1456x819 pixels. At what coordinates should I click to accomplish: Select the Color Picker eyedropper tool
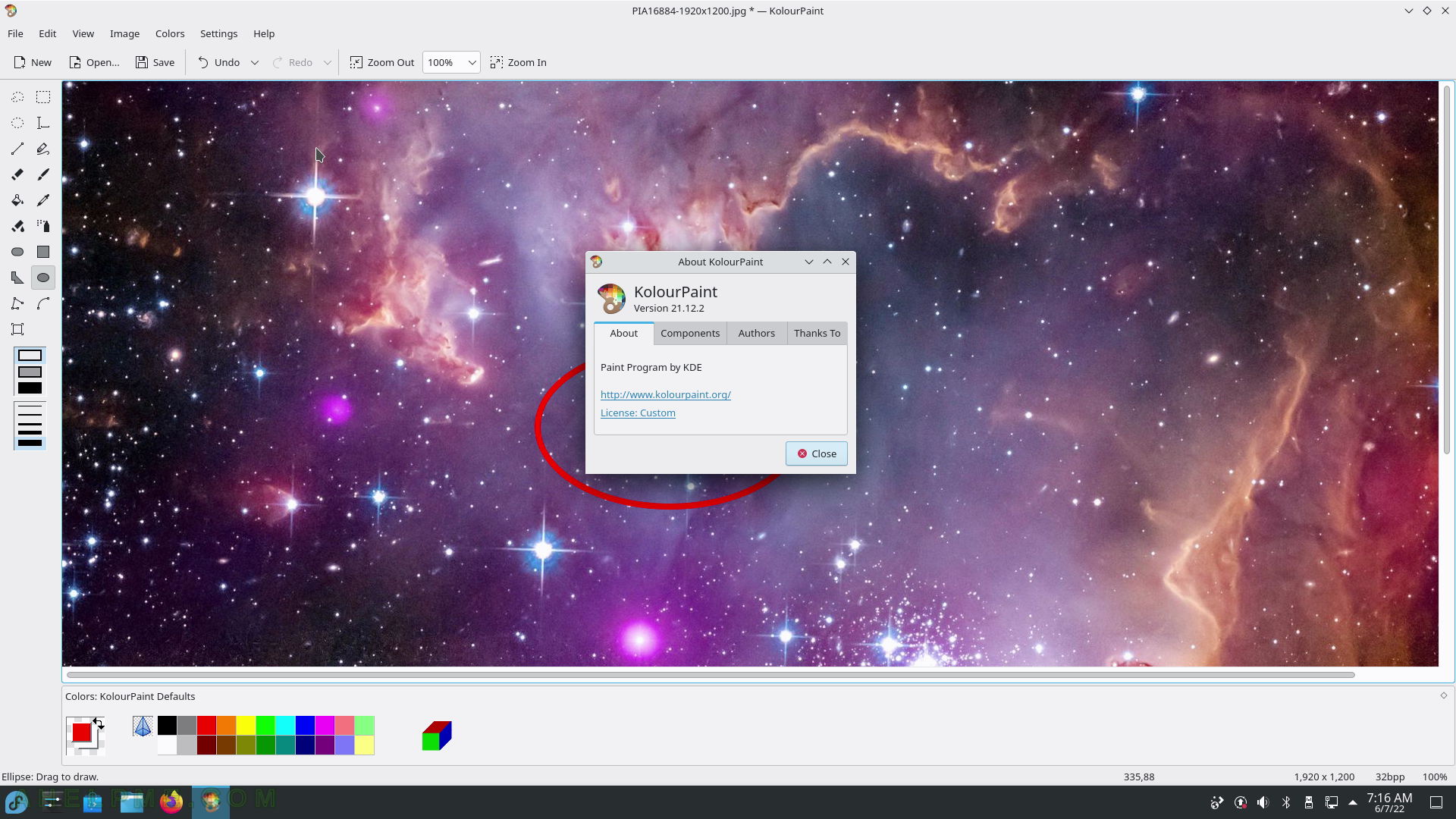pyautogui.click(x=43, y=200)
